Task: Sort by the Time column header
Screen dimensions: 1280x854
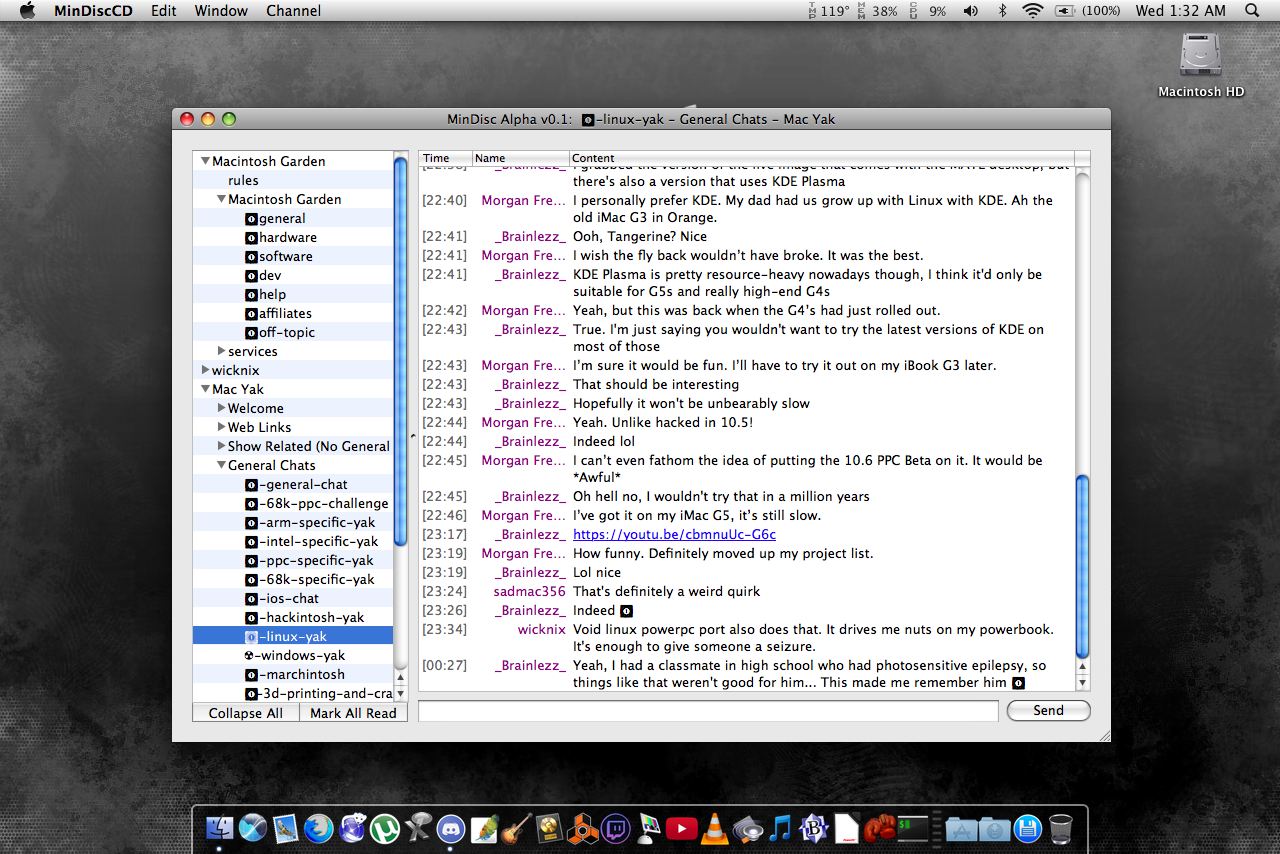Action: coord(445,158)
